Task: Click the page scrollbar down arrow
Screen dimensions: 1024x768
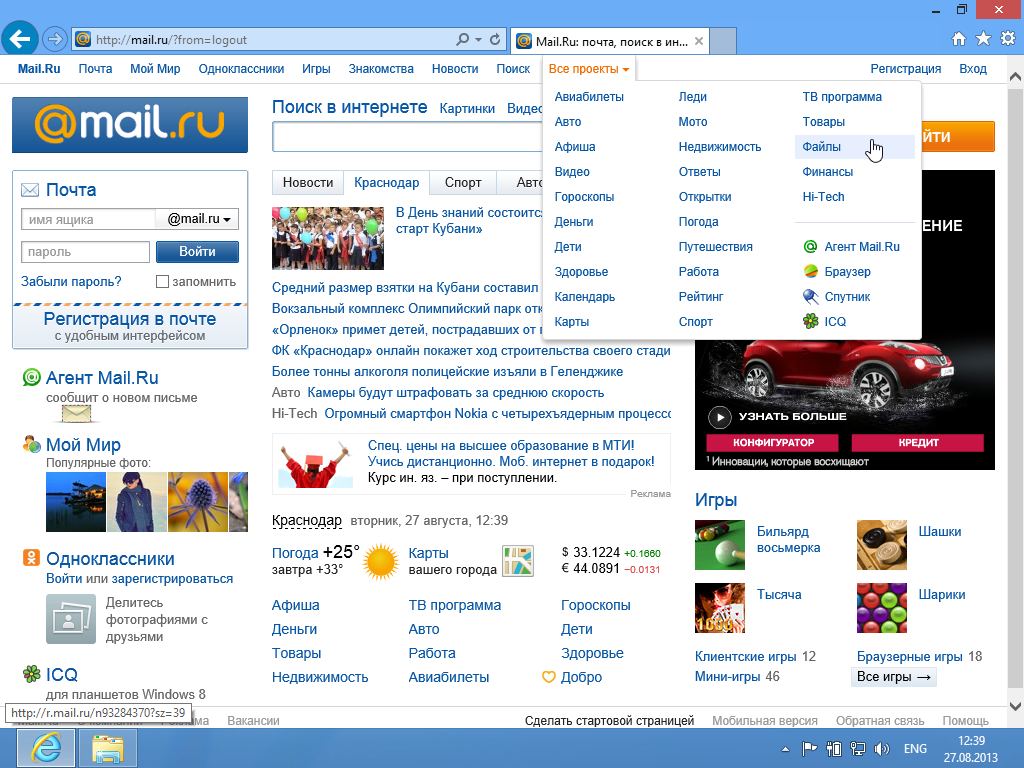Action: click(1015, 706)
